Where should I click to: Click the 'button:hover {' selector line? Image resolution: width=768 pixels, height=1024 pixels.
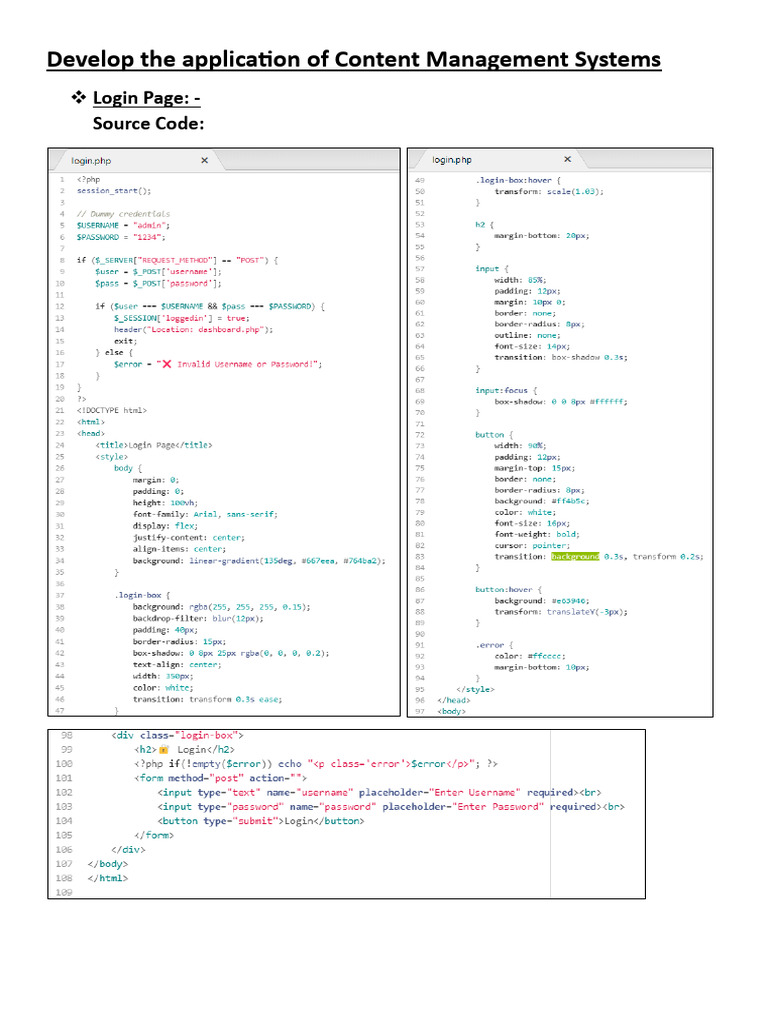pyautogui.click(x=509, y=589)
